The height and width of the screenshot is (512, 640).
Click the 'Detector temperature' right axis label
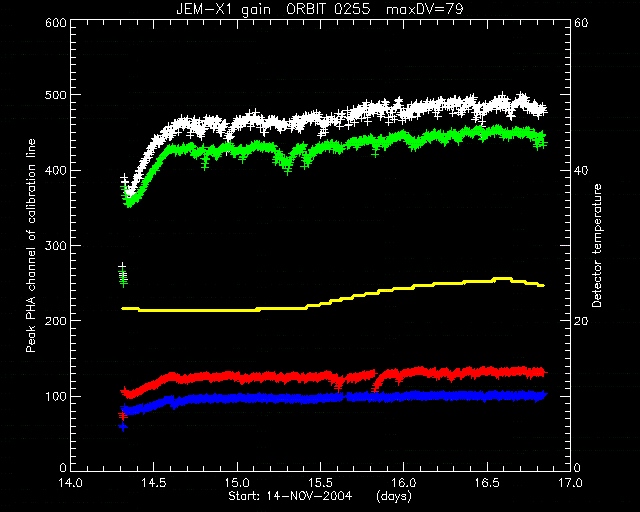[x=597, y=245]
